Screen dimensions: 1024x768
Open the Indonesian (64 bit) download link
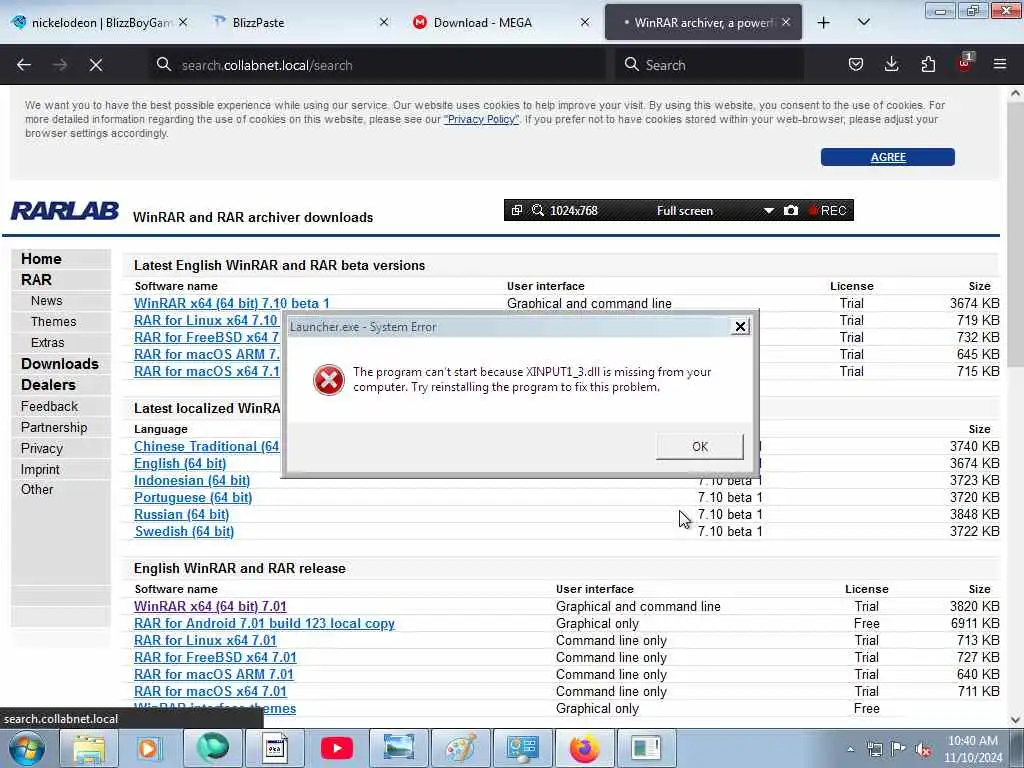(x=192, y=480)
